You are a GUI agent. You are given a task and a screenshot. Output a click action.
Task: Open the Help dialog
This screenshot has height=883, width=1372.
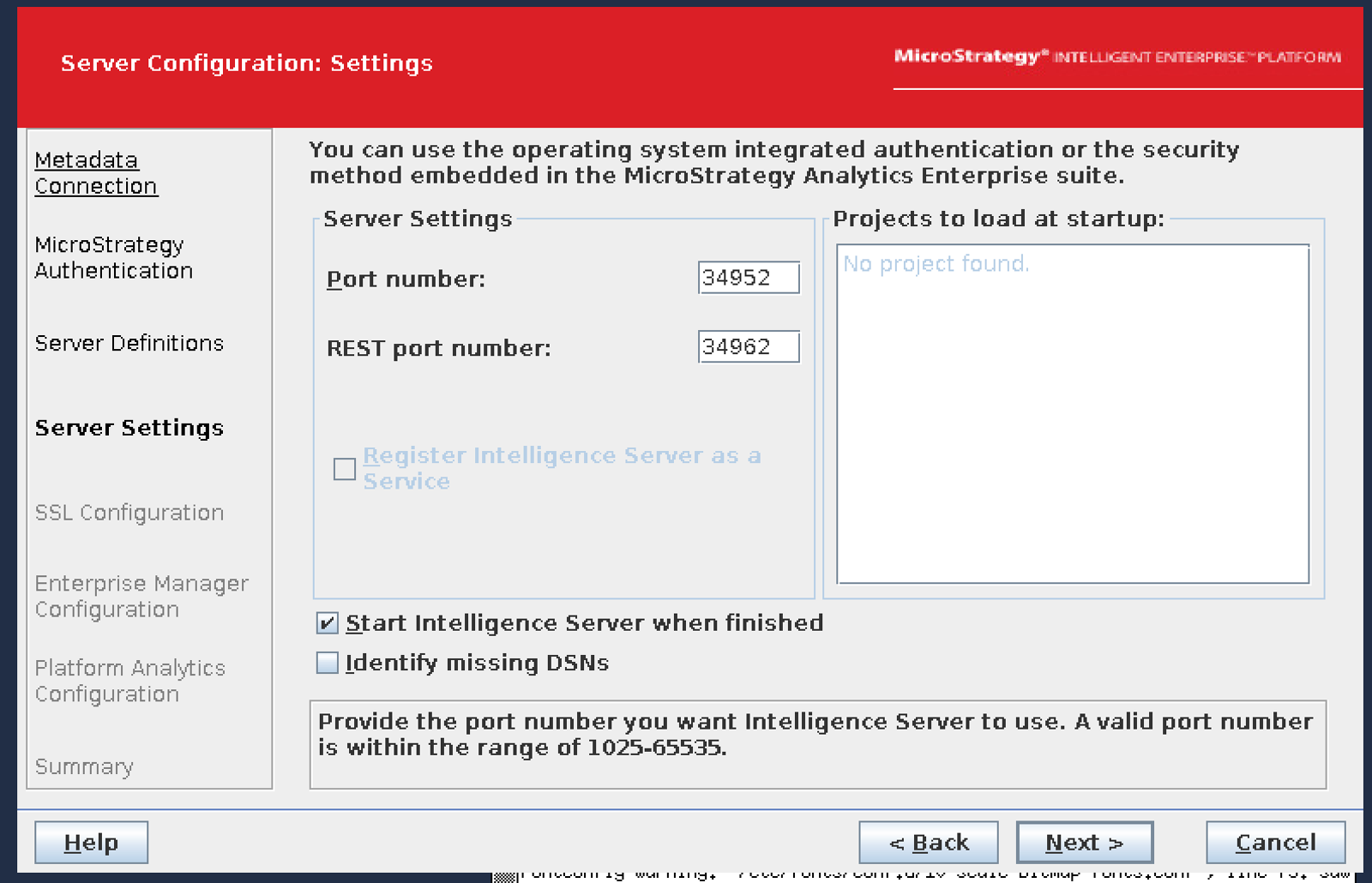point(90,842)
